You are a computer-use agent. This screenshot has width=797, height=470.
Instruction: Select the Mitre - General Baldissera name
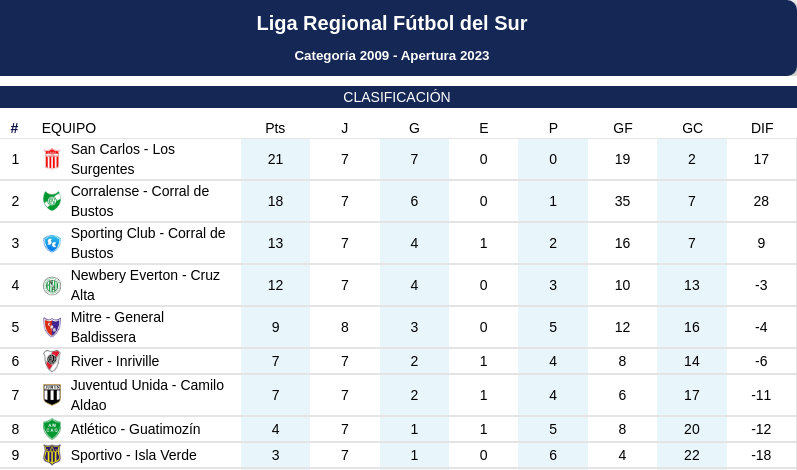(x=117, y=327)
